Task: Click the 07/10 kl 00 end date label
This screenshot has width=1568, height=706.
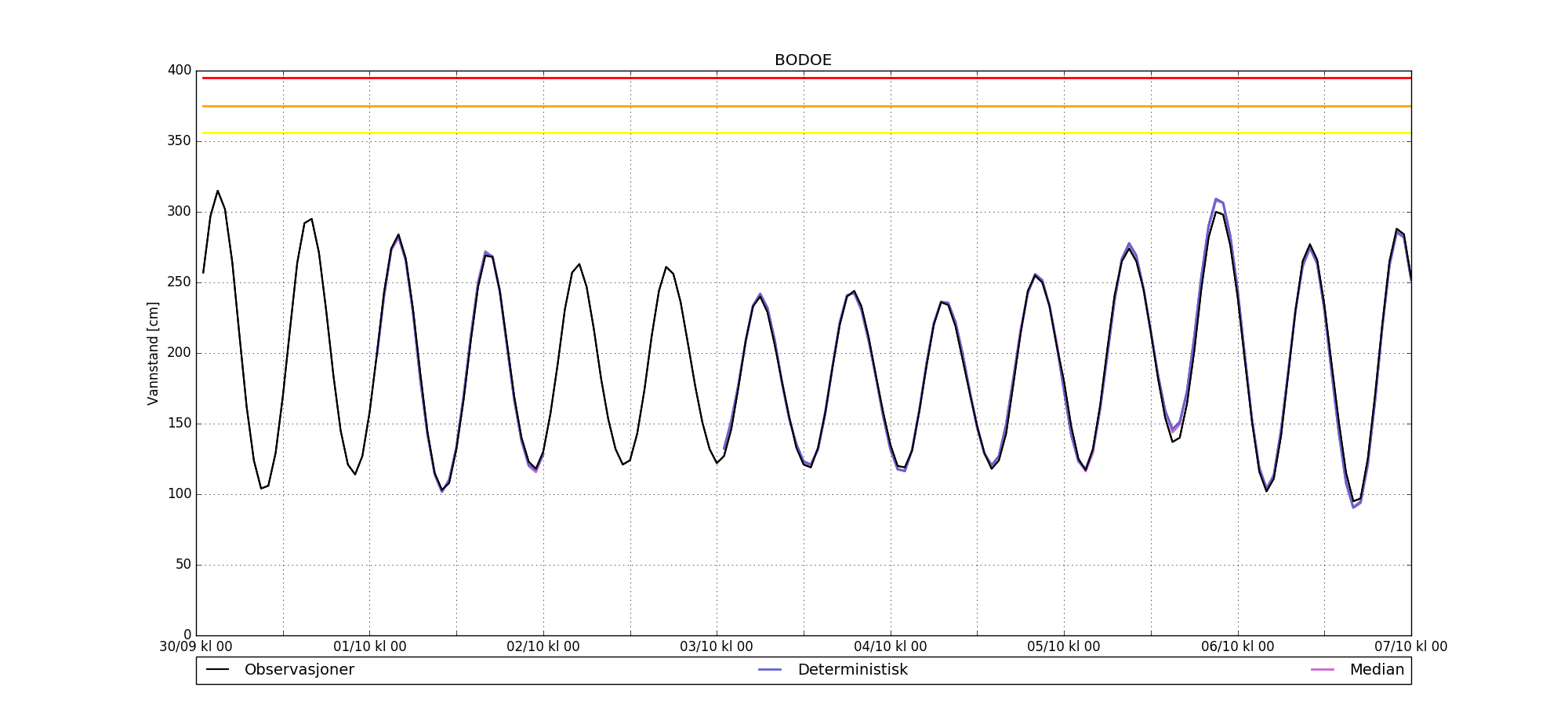Action: click(x=1410, y=647)
